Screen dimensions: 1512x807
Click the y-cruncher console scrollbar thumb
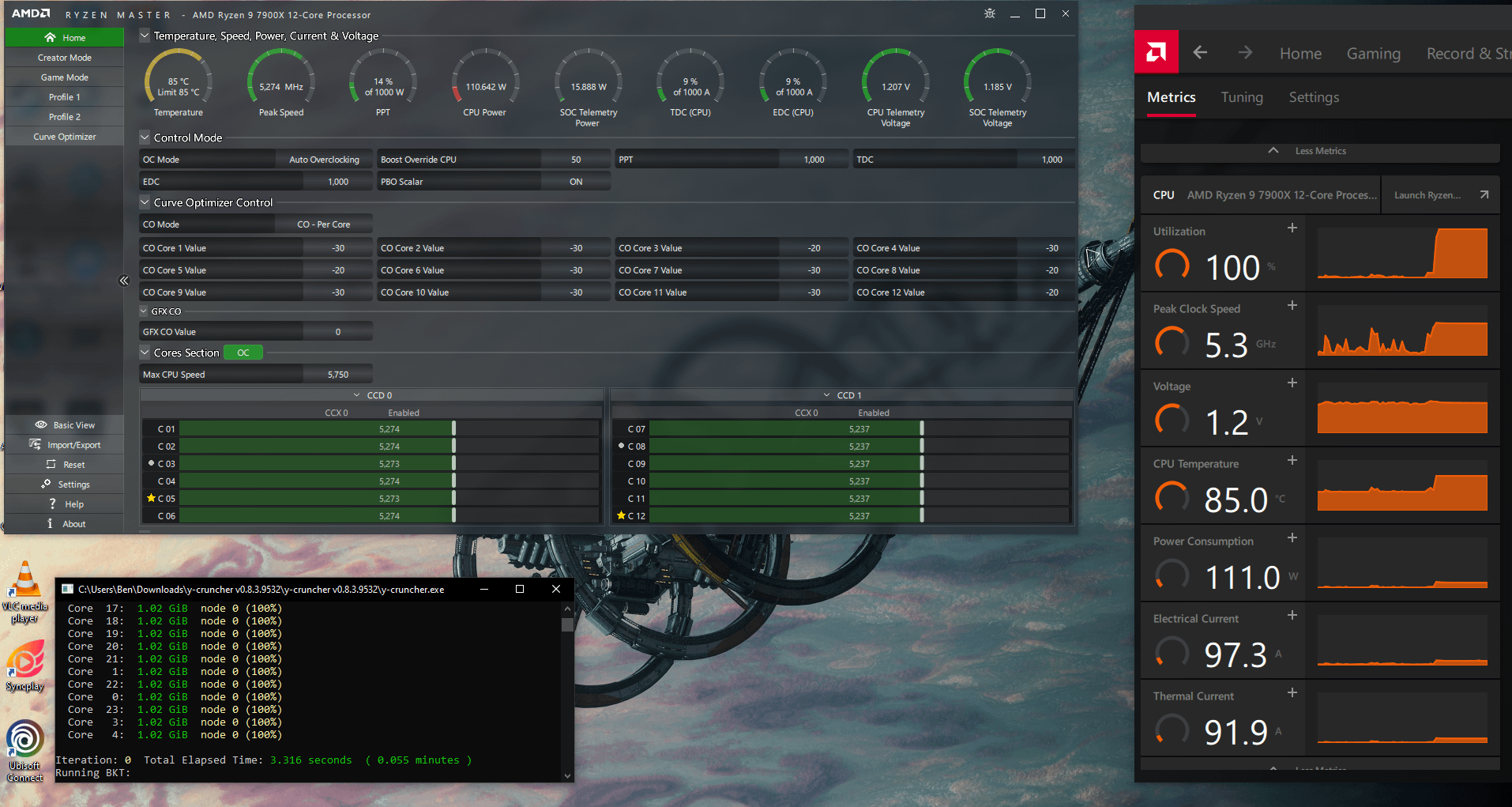(x=567, y=624)
